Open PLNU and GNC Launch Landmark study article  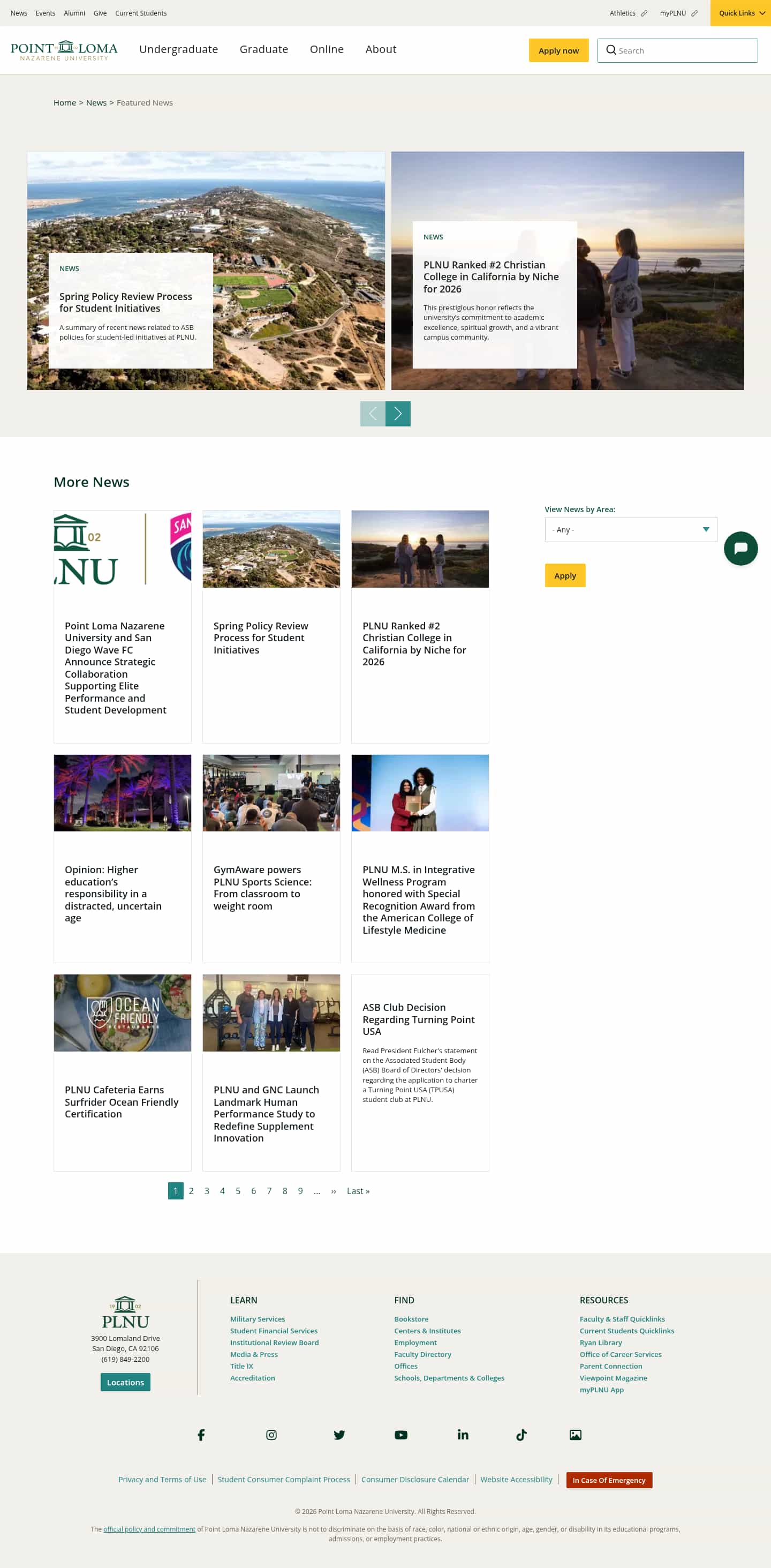tap(266, 1113)
